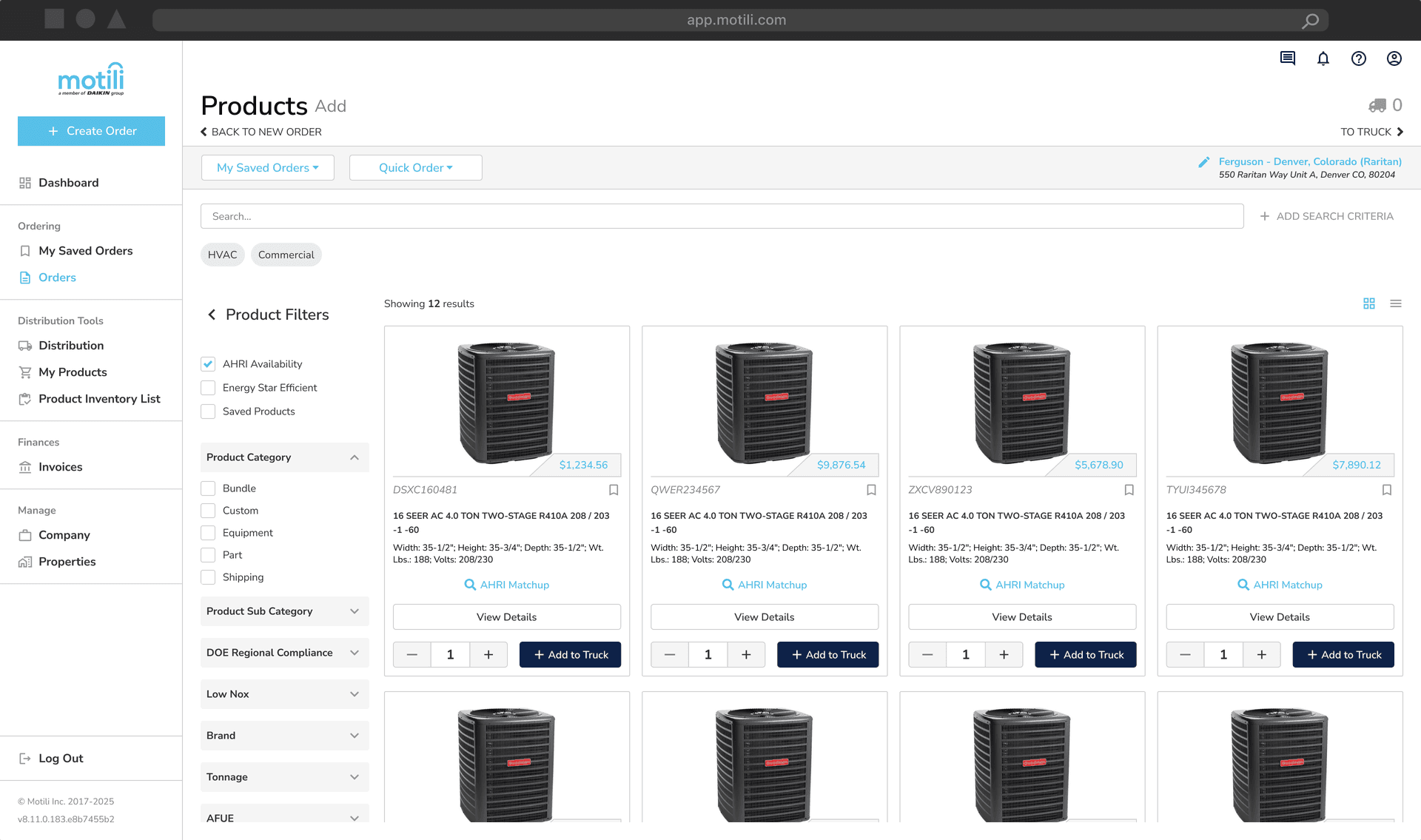Expand the Brand filter section

click(x=284, y=735)
